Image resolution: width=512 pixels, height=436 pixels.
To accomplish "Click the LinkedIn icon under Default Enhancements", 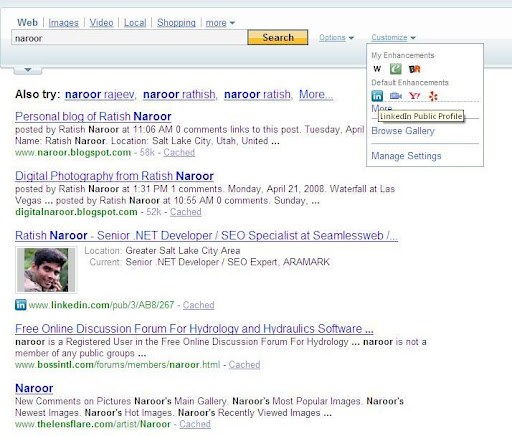I will [x=377, y=96].
